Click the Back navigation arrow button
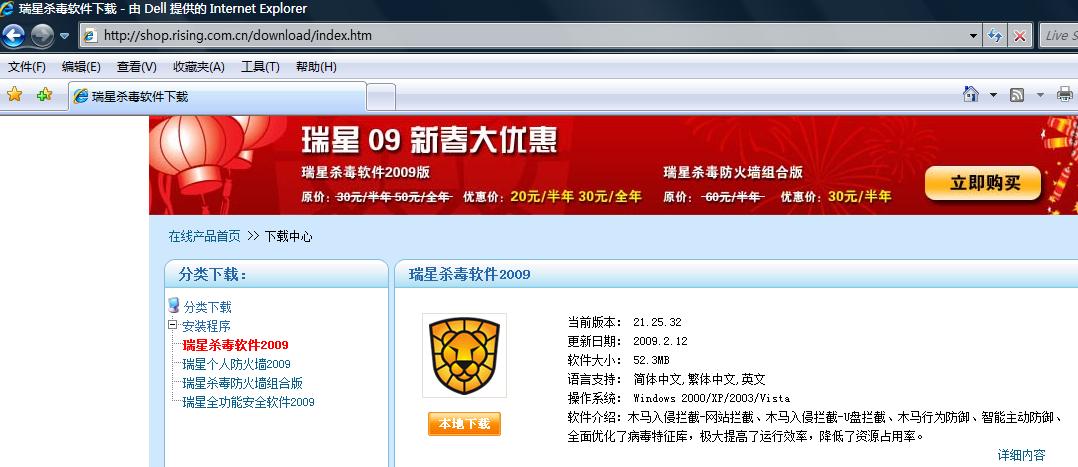 click(13, 35)
